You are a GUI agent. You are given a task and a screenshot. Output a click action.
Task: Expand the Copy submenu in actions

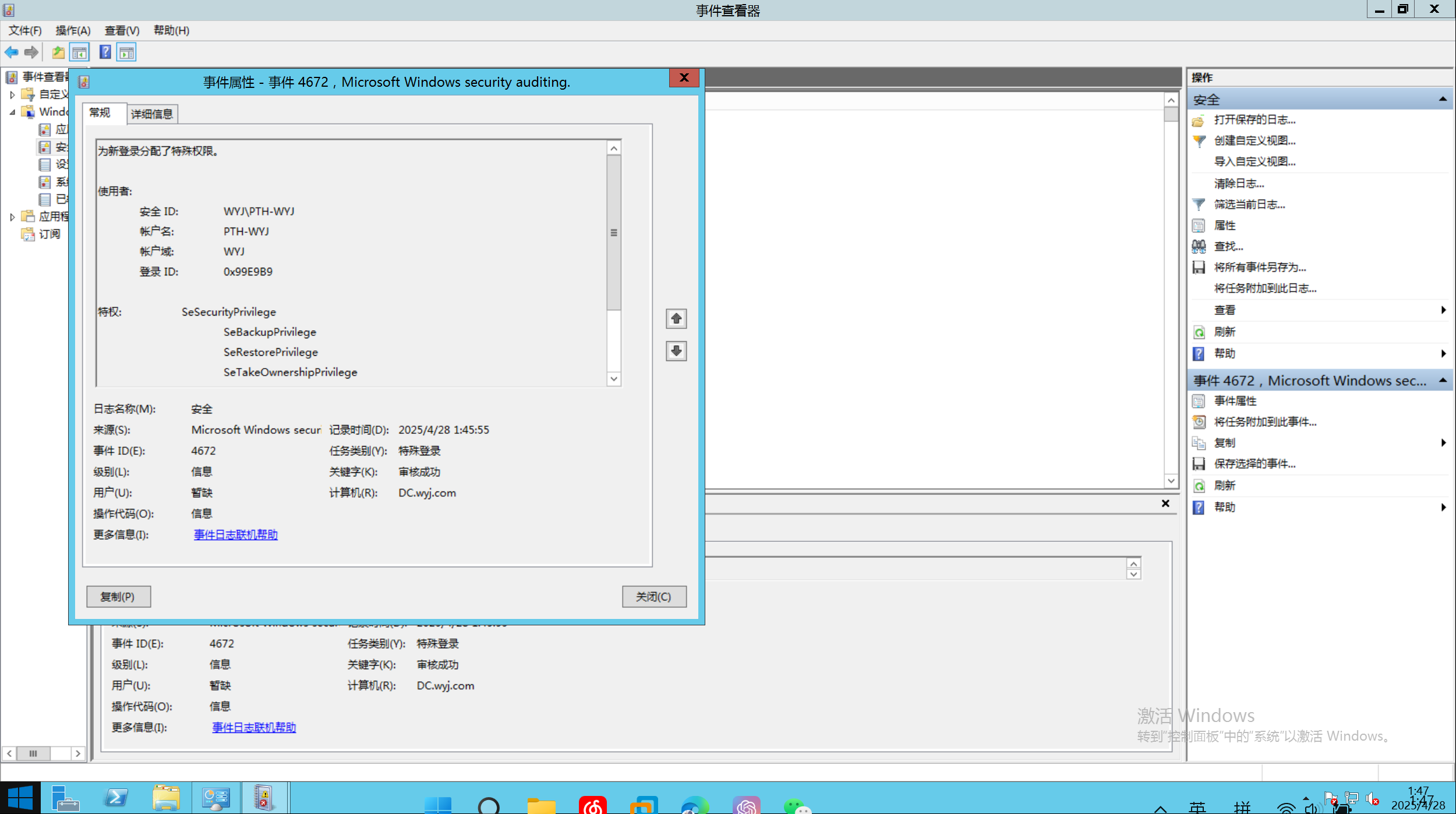1443,443
